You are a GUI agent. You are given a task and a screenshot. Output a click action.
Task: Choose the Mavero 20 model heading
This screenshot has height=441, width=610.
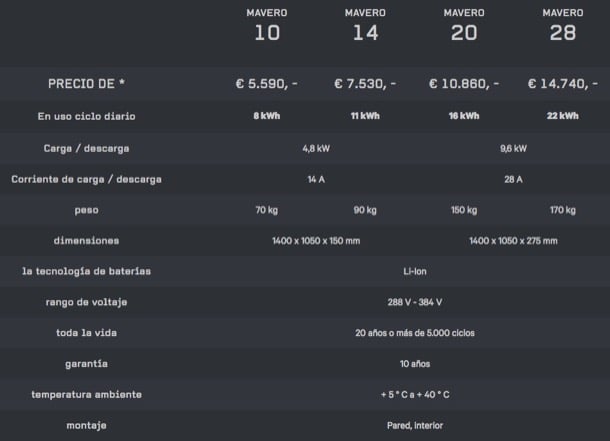tap(463, 25)
